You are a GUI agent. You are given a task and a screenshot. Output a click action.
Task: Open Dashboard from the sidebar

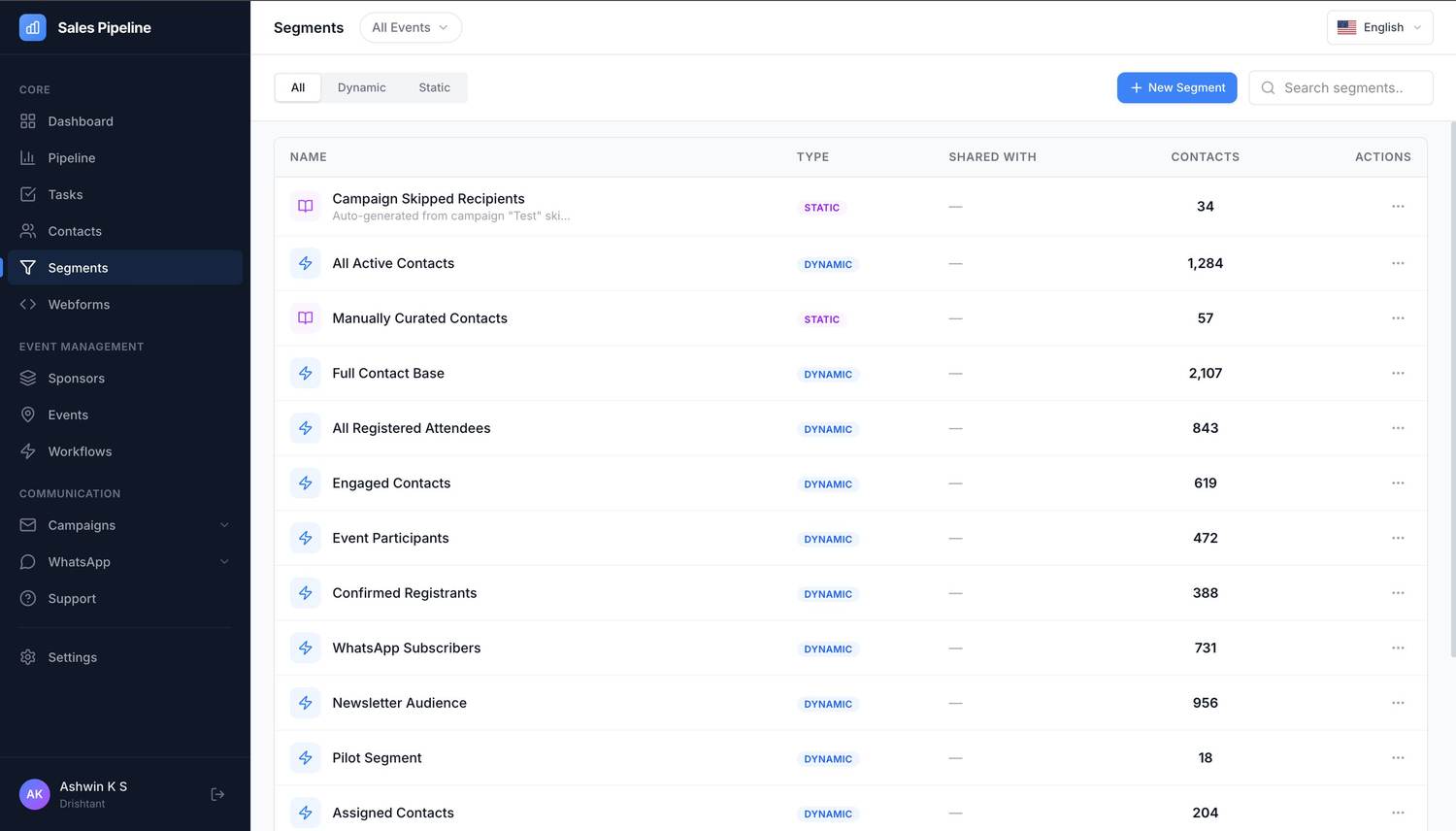[125, 121]
